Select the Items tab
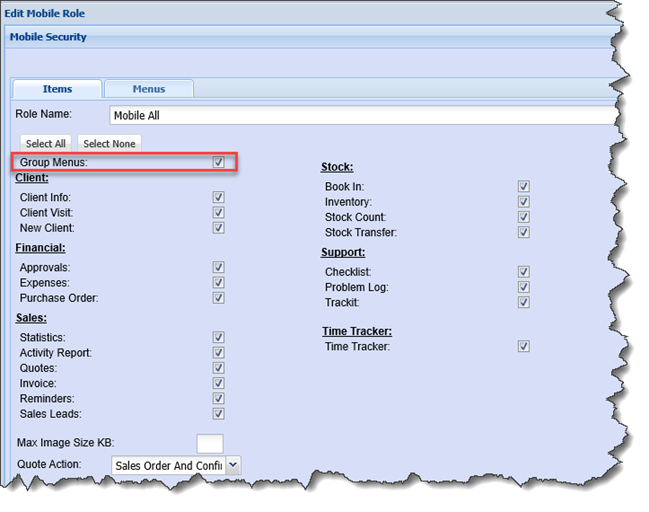 57,89
